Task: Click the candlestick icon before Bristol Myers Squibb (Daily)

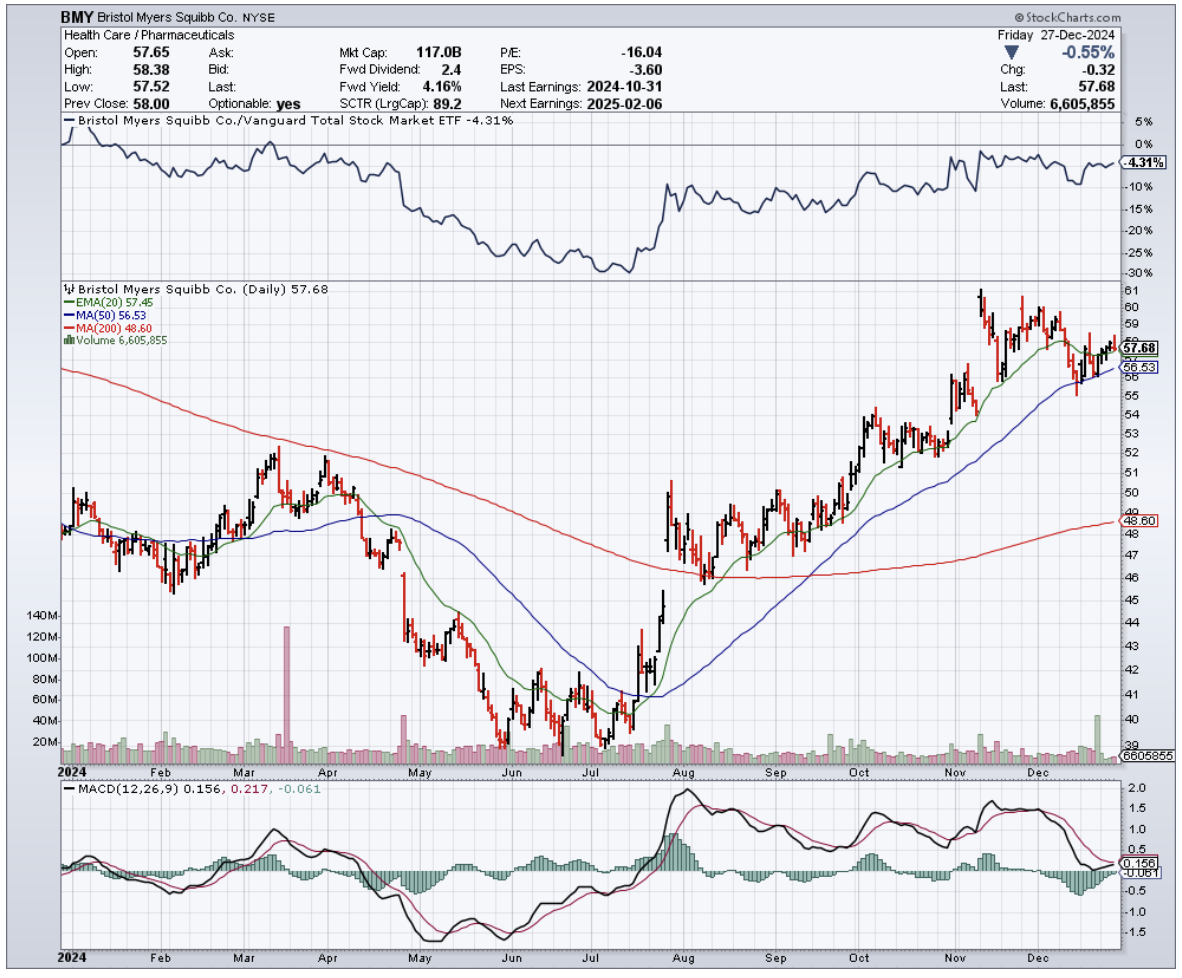Action: coord(68,288)
